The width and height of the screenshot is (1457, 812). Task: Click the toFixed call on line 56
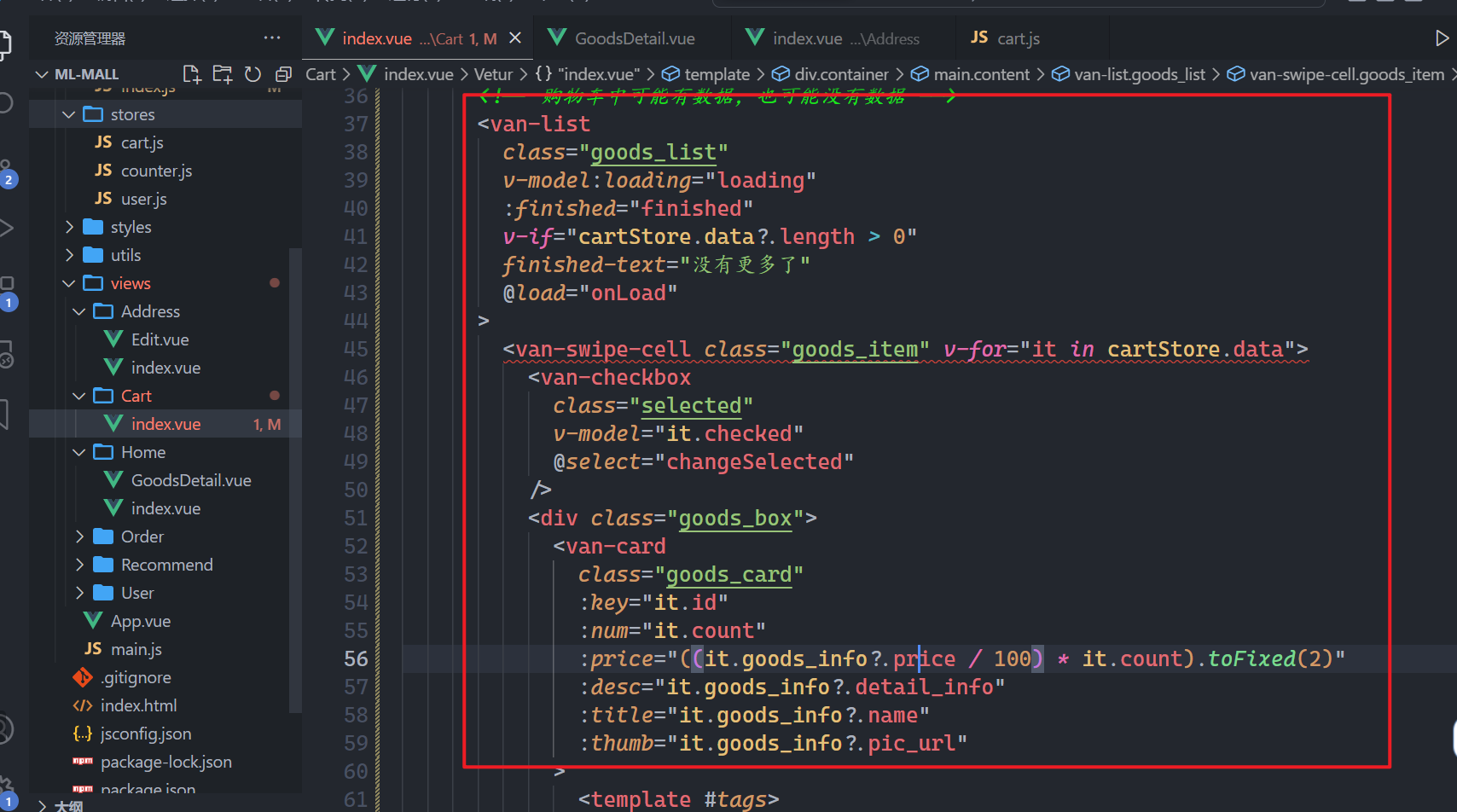[x=1251, y=658]
